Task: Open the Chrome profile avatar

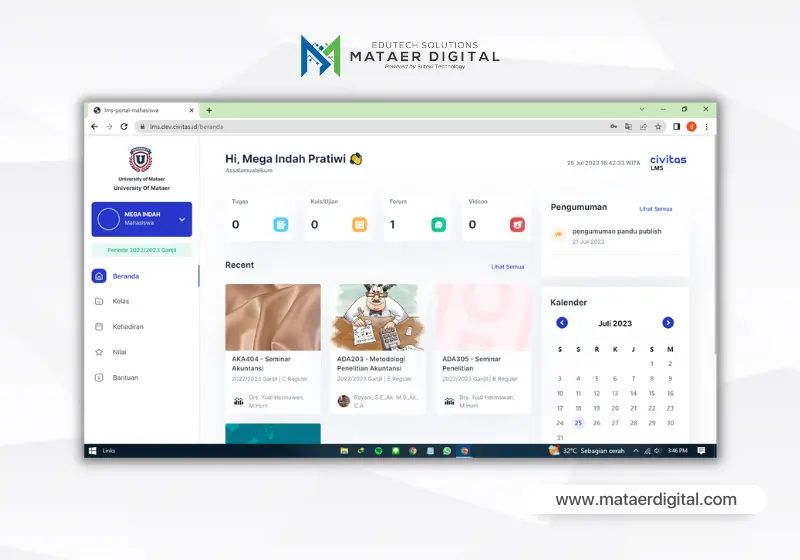Action: click(x=691, y=126)
